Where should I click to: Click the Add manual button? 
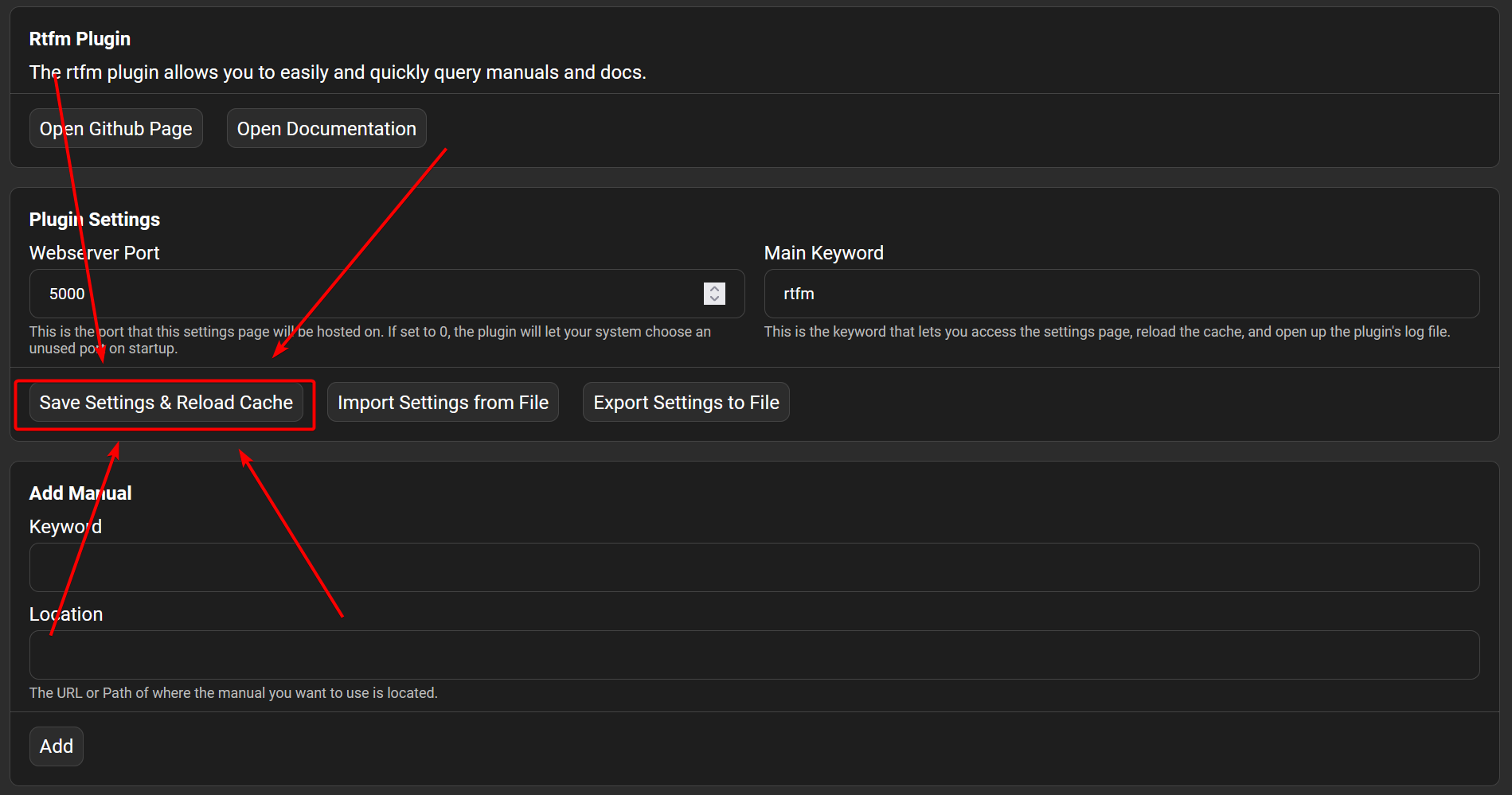tap(57, 746)
